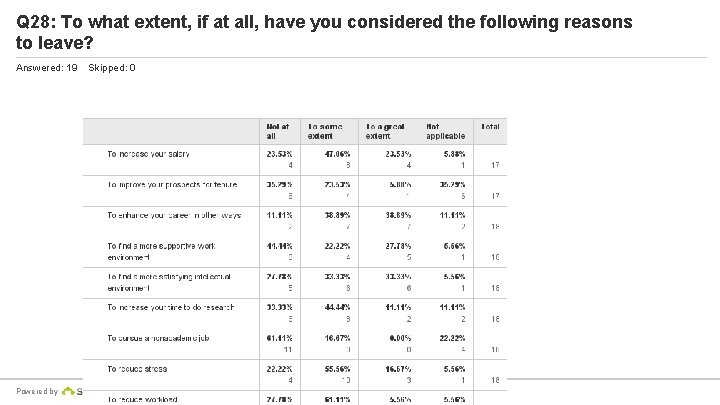Click 'To pursue a nonacademic job' row label
This screenshot has width=720, height=405.
pos(158,338)
